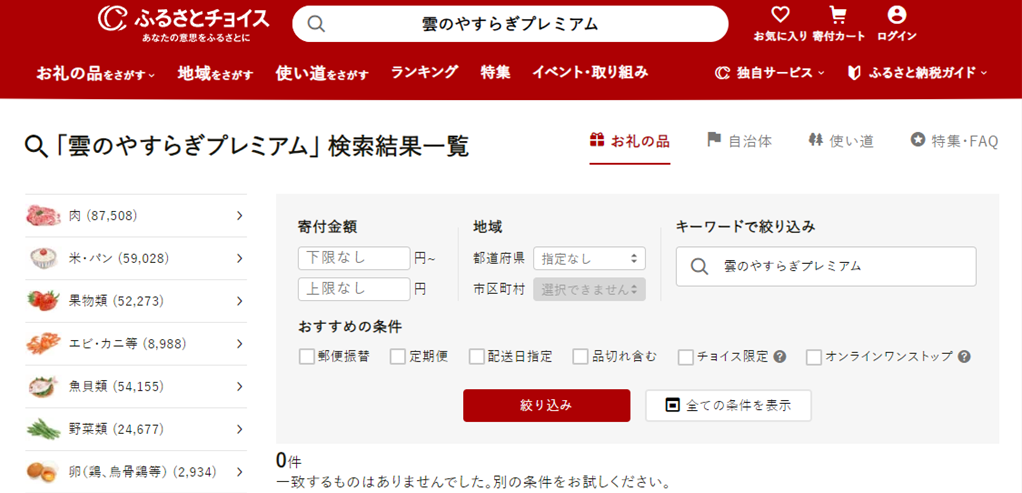
Task: Enable the オンラインワンストップ checkbox
Action: 814,357
